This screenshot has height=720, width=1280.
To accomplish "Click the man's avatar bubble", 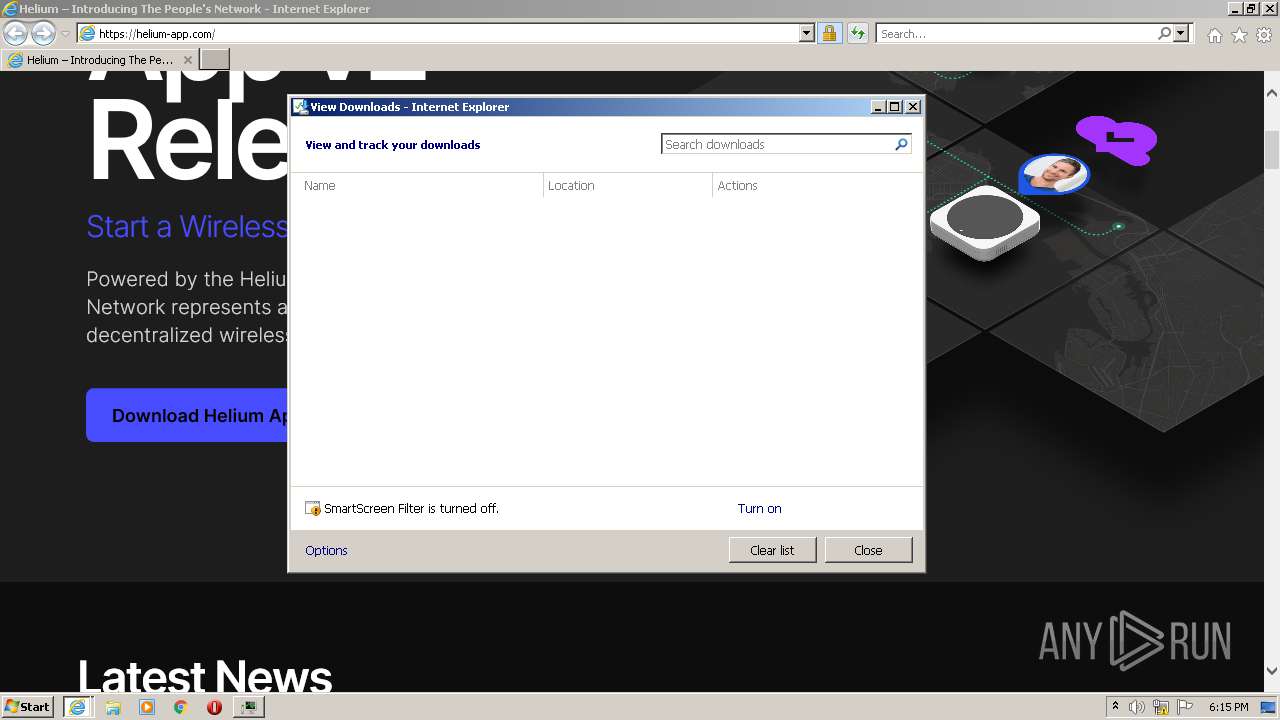I will pos(1054,176).
